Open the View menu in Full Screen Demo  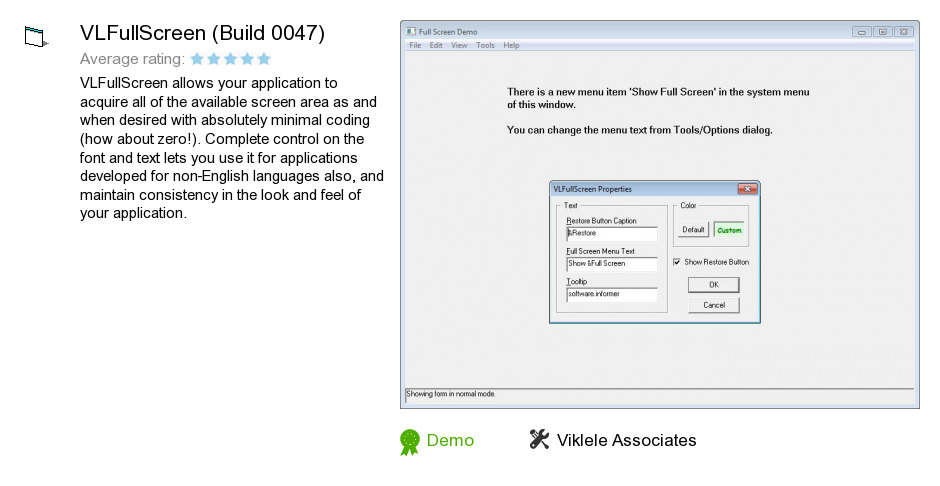[459, 46]
